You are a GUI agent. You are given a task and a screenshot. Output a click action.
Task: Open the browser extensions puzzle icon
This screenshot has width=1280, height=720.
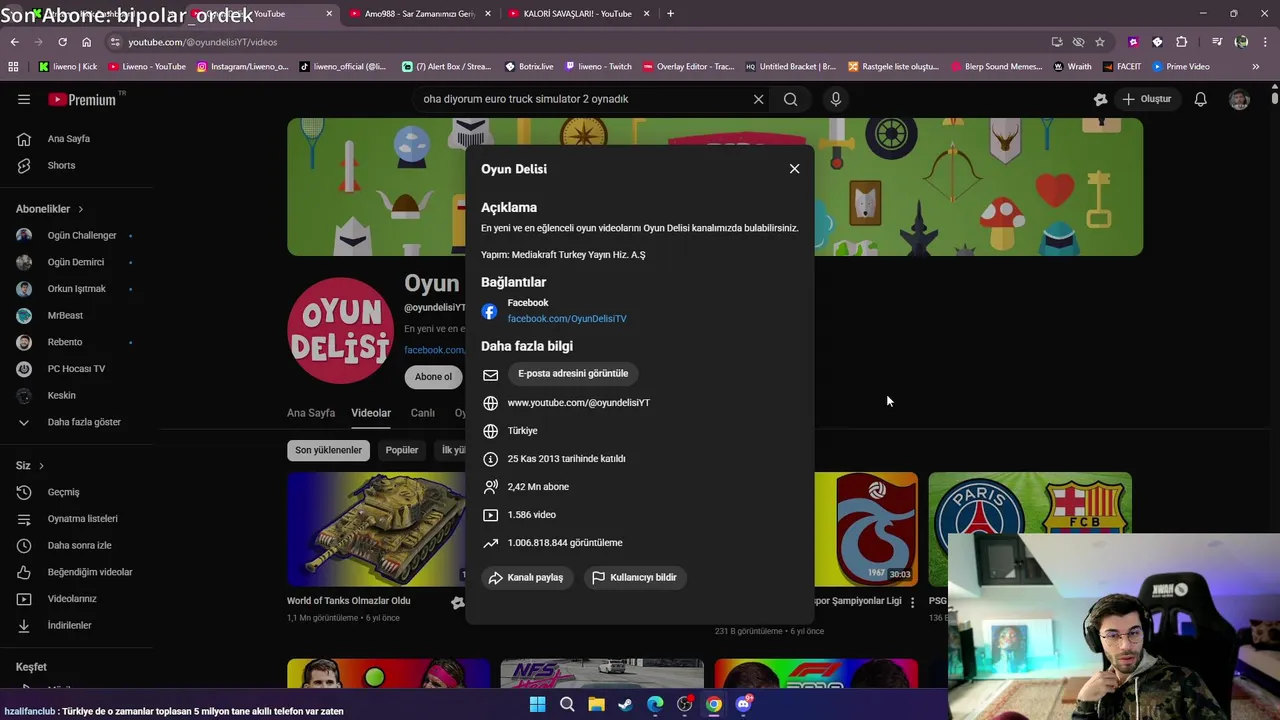tap(1182, 42)
